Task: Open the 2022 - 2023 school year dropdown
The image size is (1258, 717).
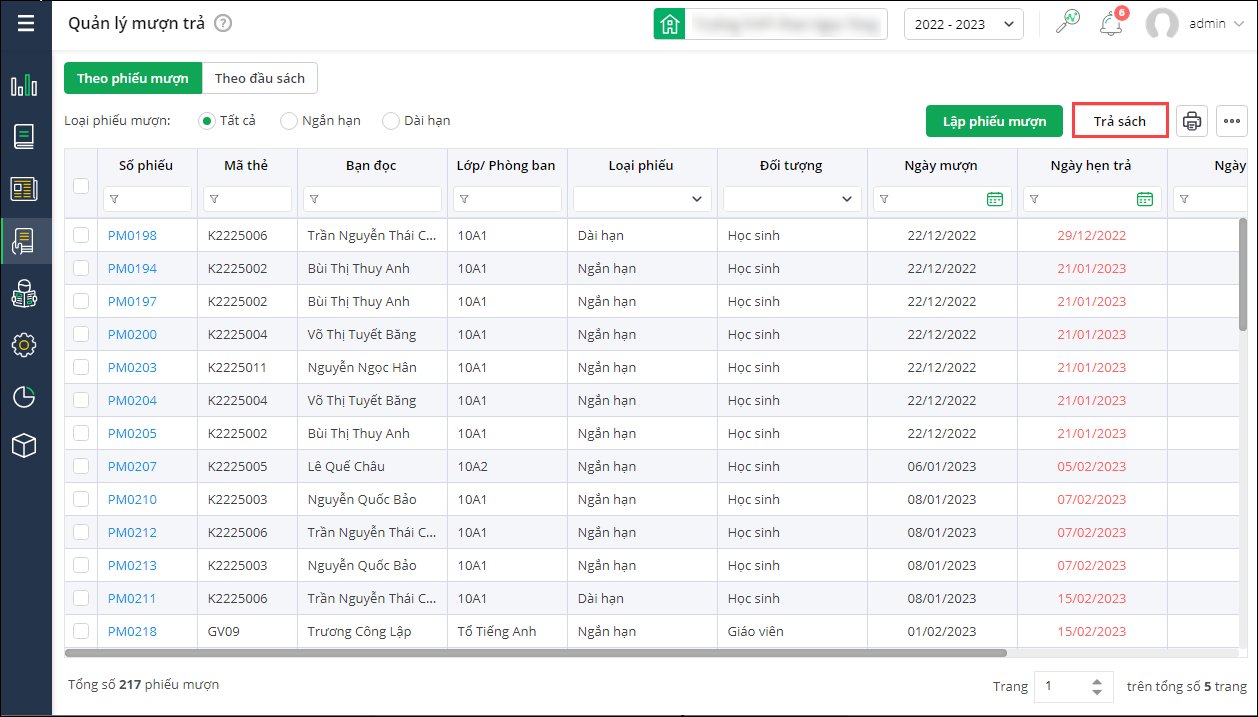Action: tap(963, 24)
